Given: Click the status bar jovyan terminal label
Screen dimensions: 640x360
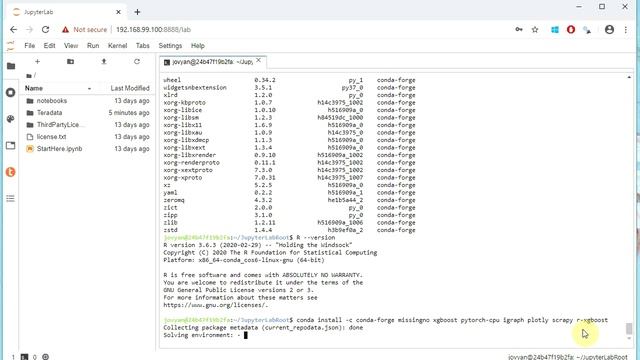Looking at the screenshot, I should tap(567, 357).
